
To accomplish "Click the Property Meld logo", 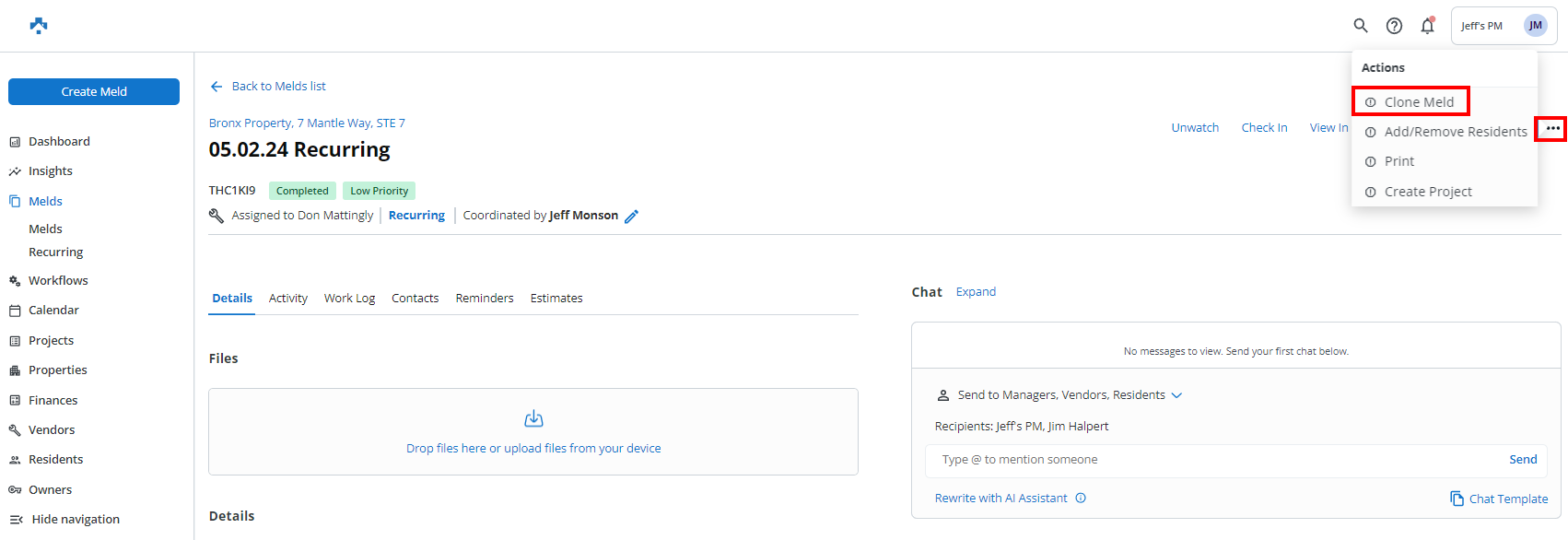I will (39, 25).
